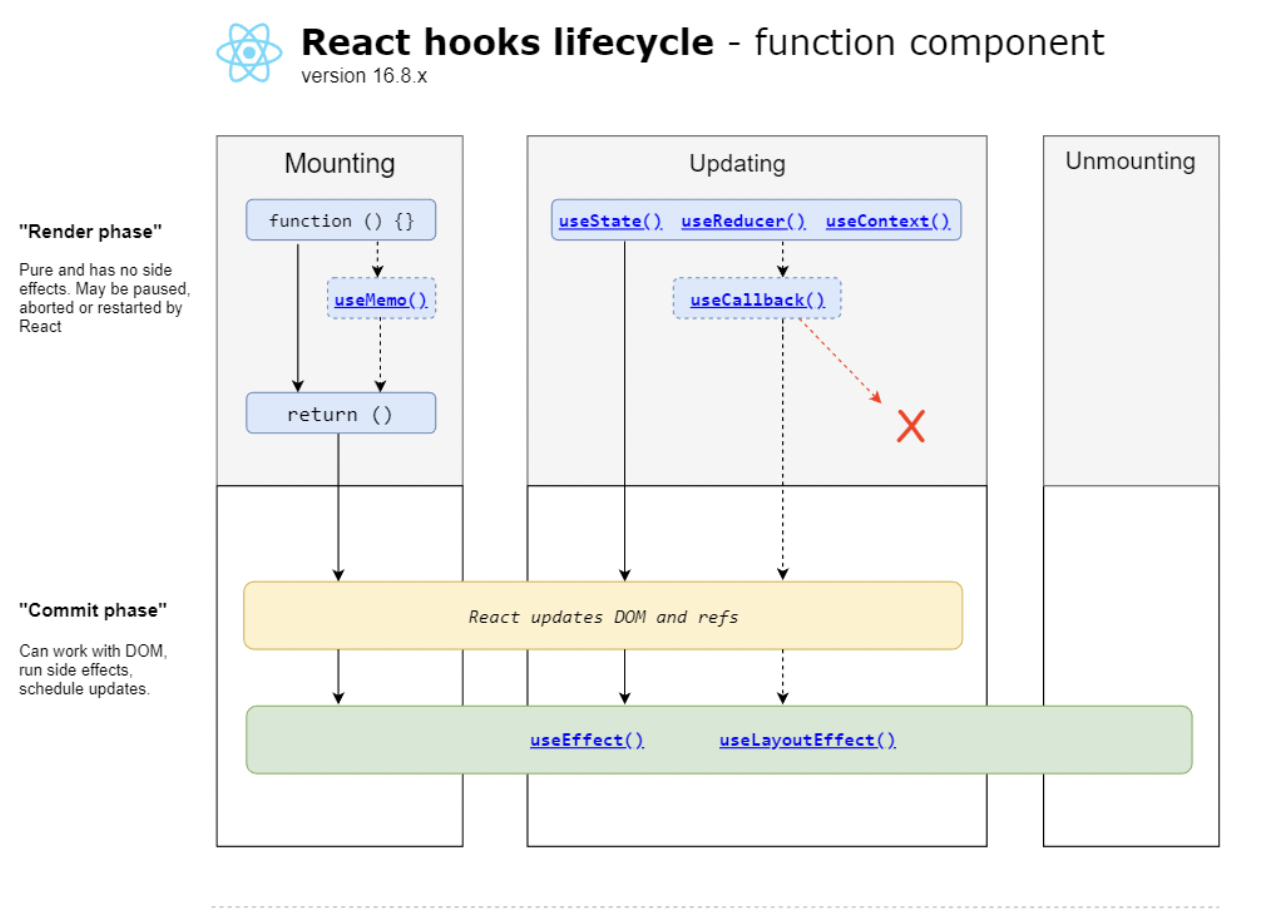Open the useMemo() link
The image size is (1266, 909).
pos(381,299)
